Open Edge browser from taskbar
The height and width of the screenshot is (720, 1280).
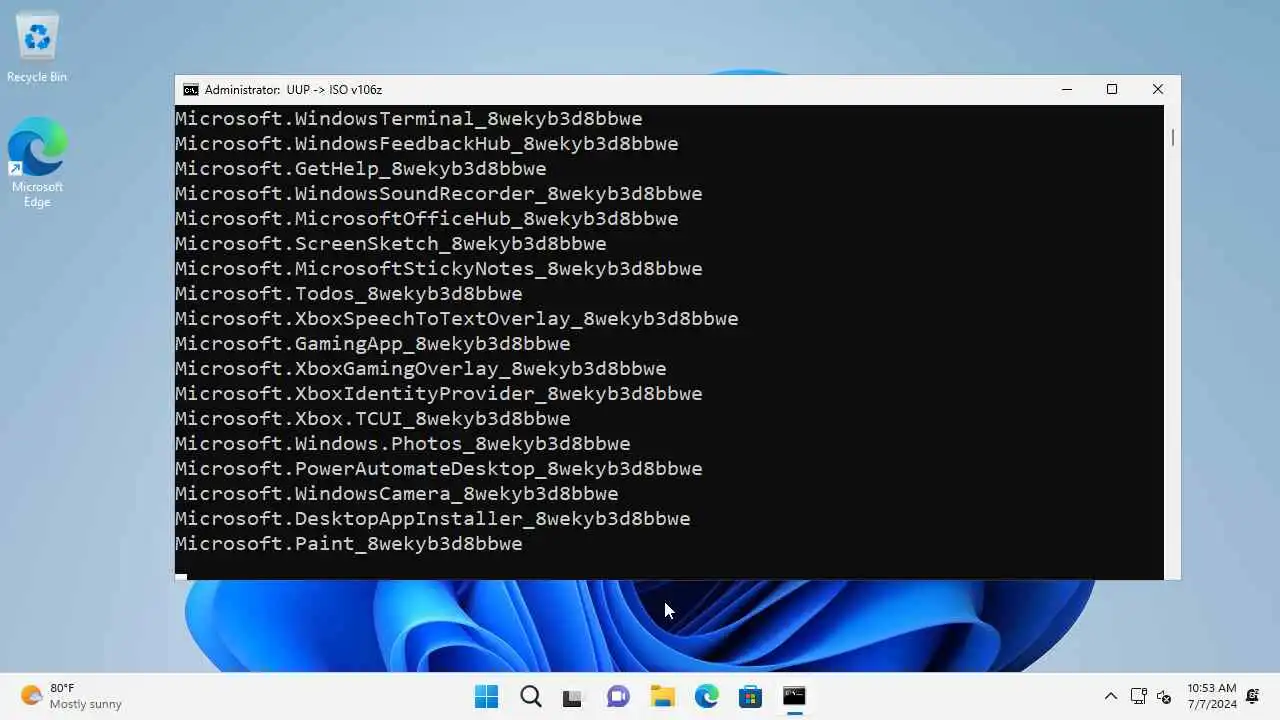[x=706, y=696]
